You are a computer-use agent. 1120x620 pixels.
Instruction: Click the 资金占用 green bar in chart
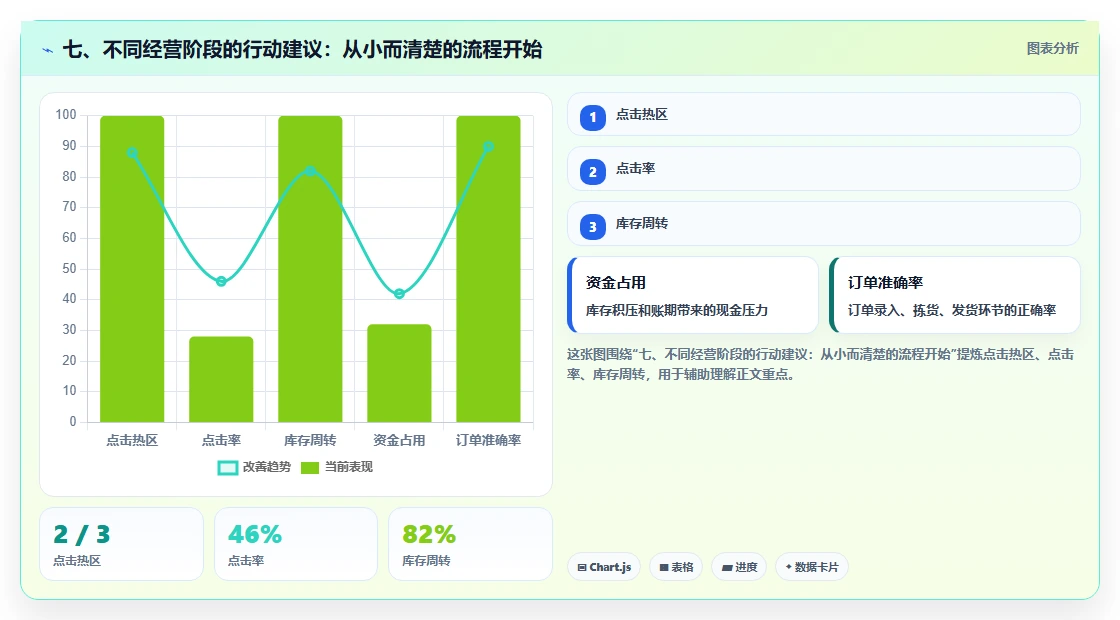click(399, 373)
